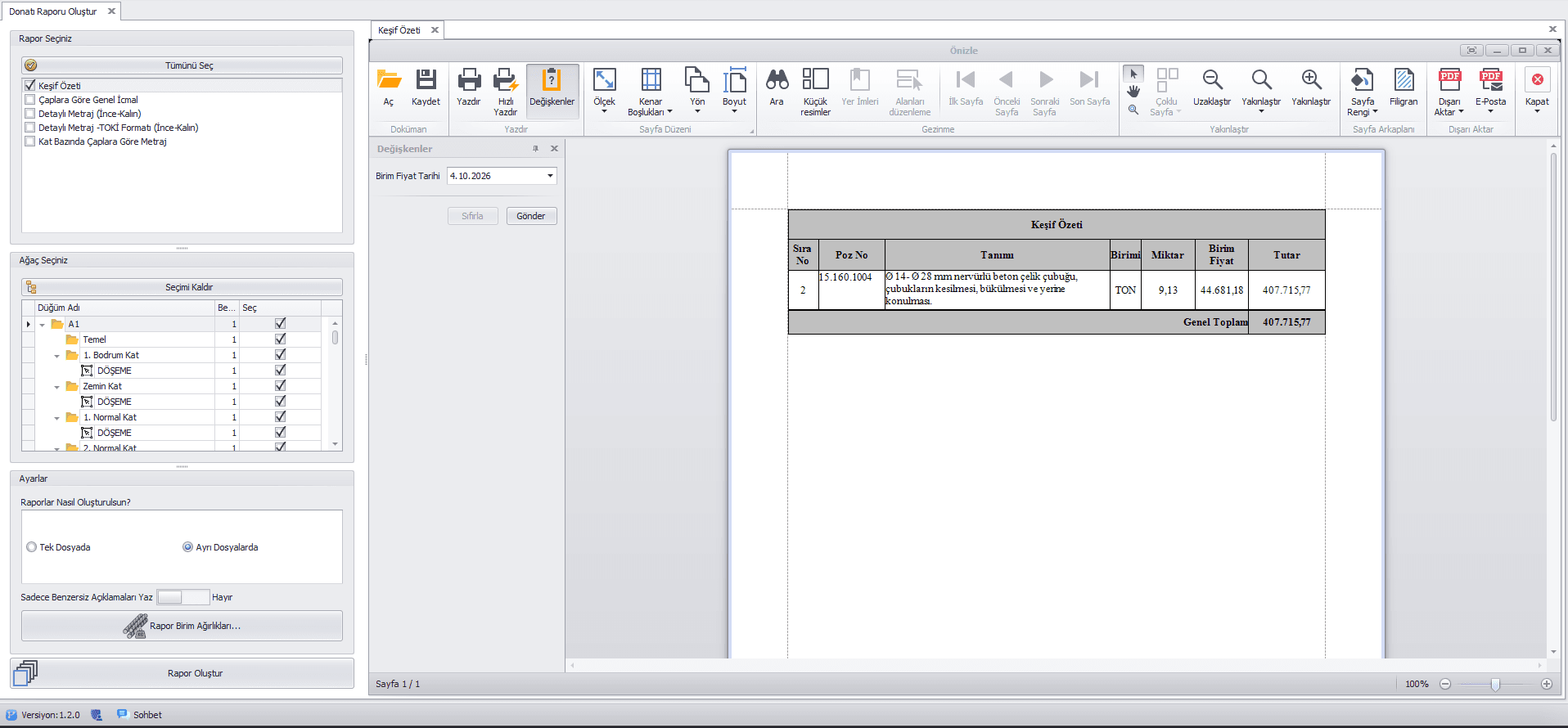Image resolution: width=1568 pixels, height=728 pixels.
Task: Check Detaylı Metraj (İnce-Kalın) report
Action: [30, 114]
